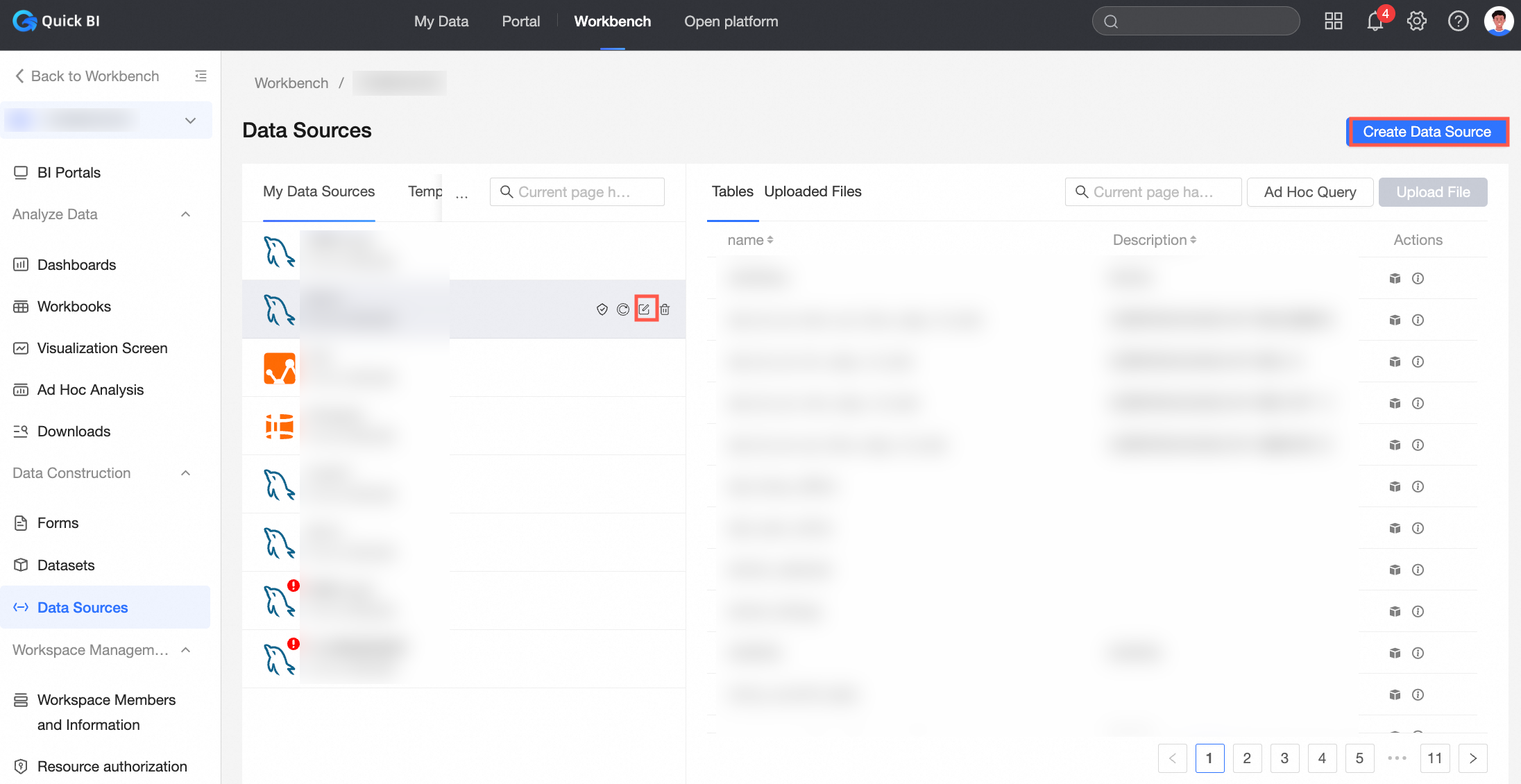Go to page 3 in pagination
The image size is (1521, 784).
(x=1284, y=758)
